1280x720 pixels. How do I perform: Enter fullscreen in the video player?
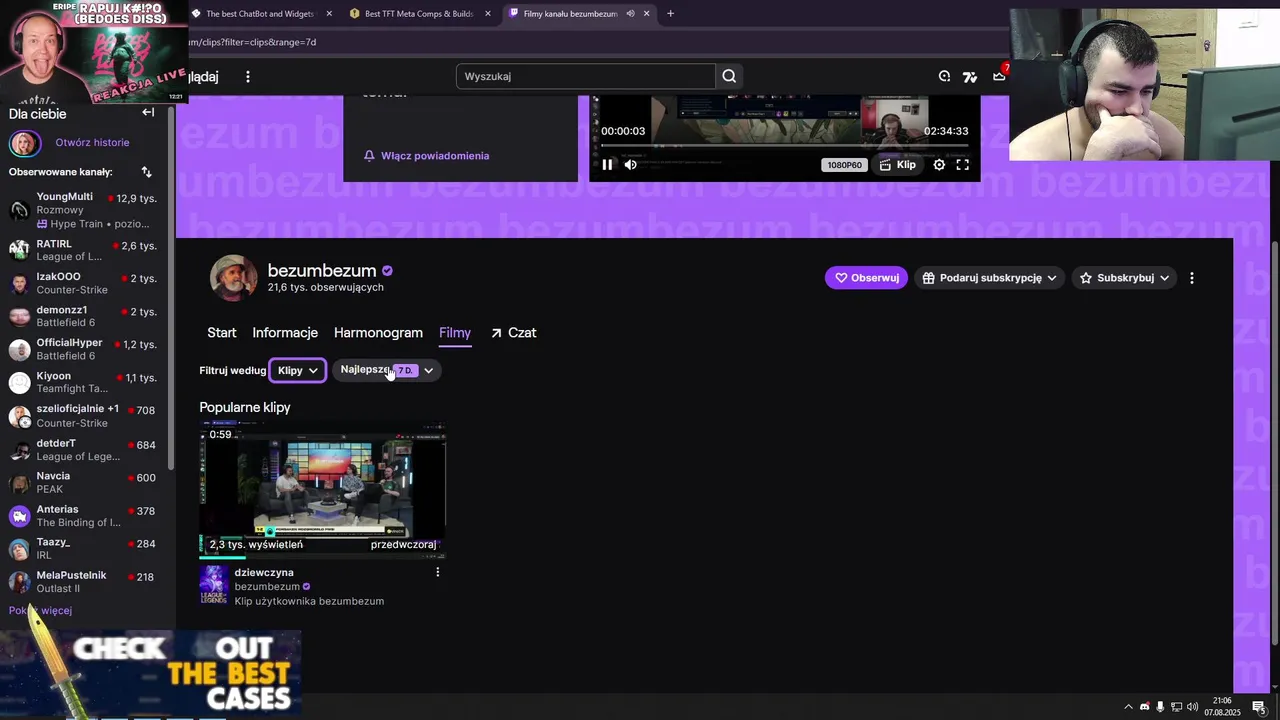pos(963,165)
